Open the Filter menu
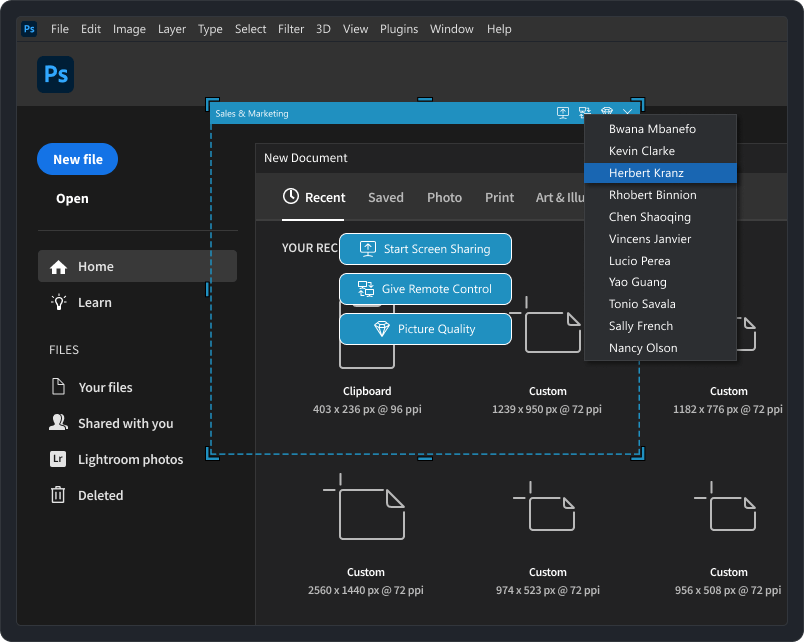This screenshot has height=642, width=804. point(291,29)
